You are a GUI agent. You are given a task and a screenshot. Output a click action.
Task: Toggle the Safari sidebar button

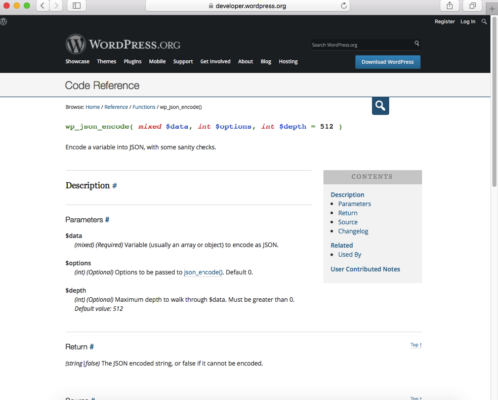point(77,6)
